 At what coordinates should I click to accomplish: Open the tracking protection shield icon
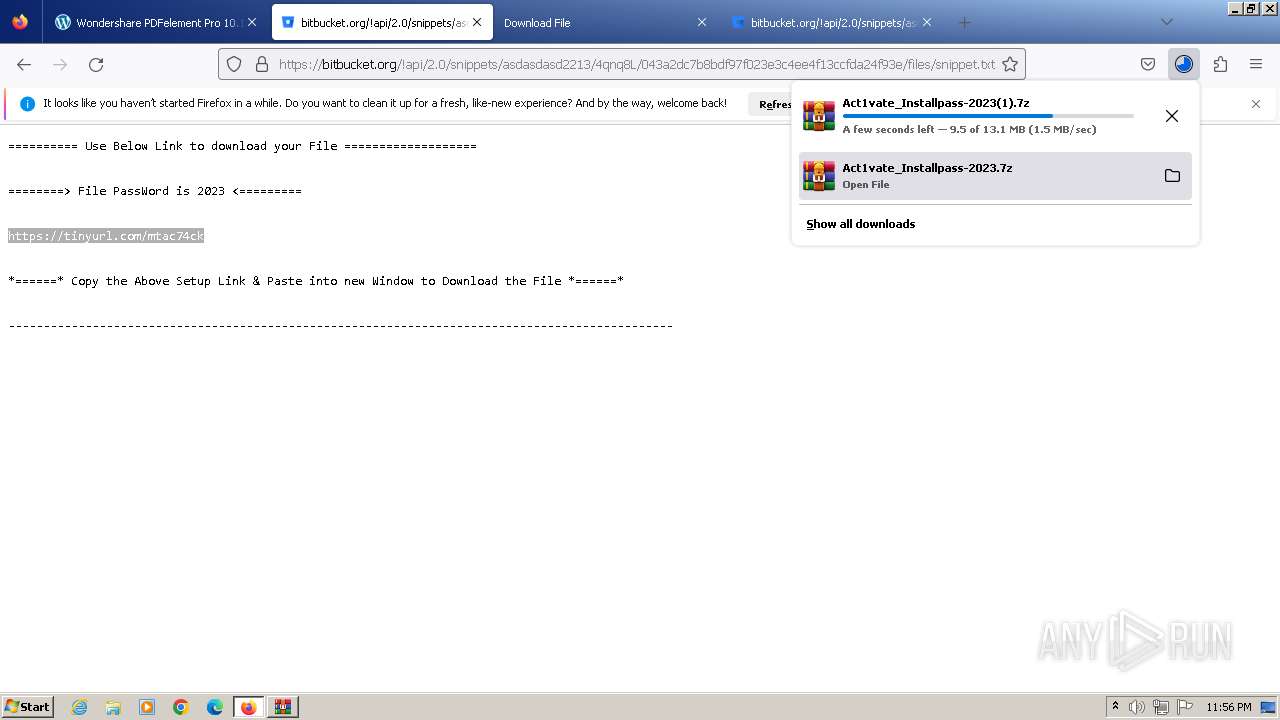234,64
